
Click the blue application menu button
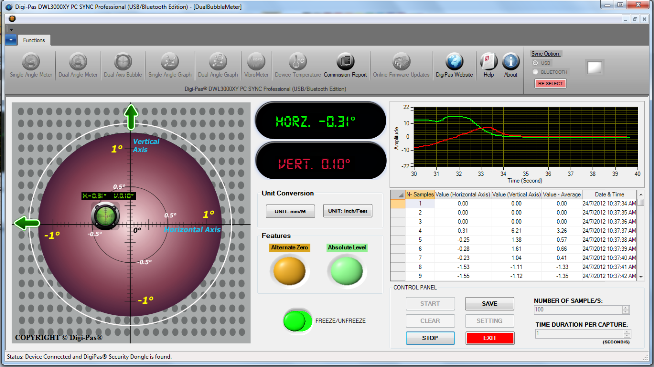click(x=11, y=40)
